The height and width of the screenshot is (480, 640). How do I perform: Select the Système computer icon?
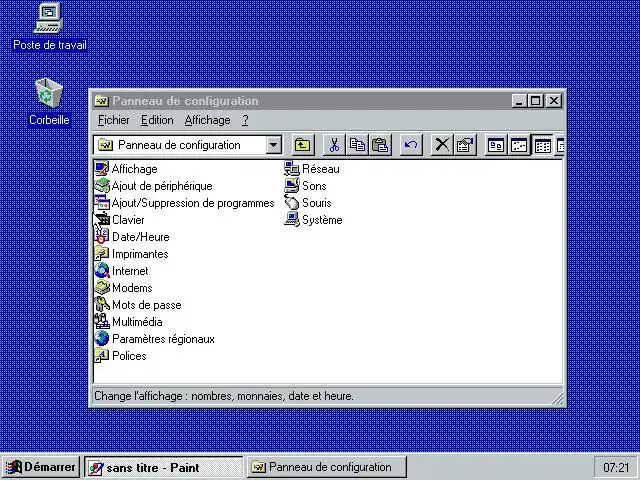(x=292, y=220)
